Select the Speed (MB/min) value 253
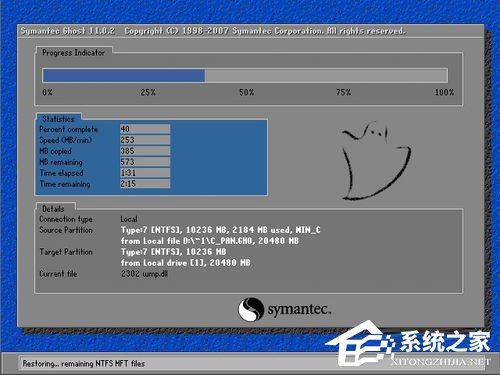The image size is (500, 375). tap(145, 140)
